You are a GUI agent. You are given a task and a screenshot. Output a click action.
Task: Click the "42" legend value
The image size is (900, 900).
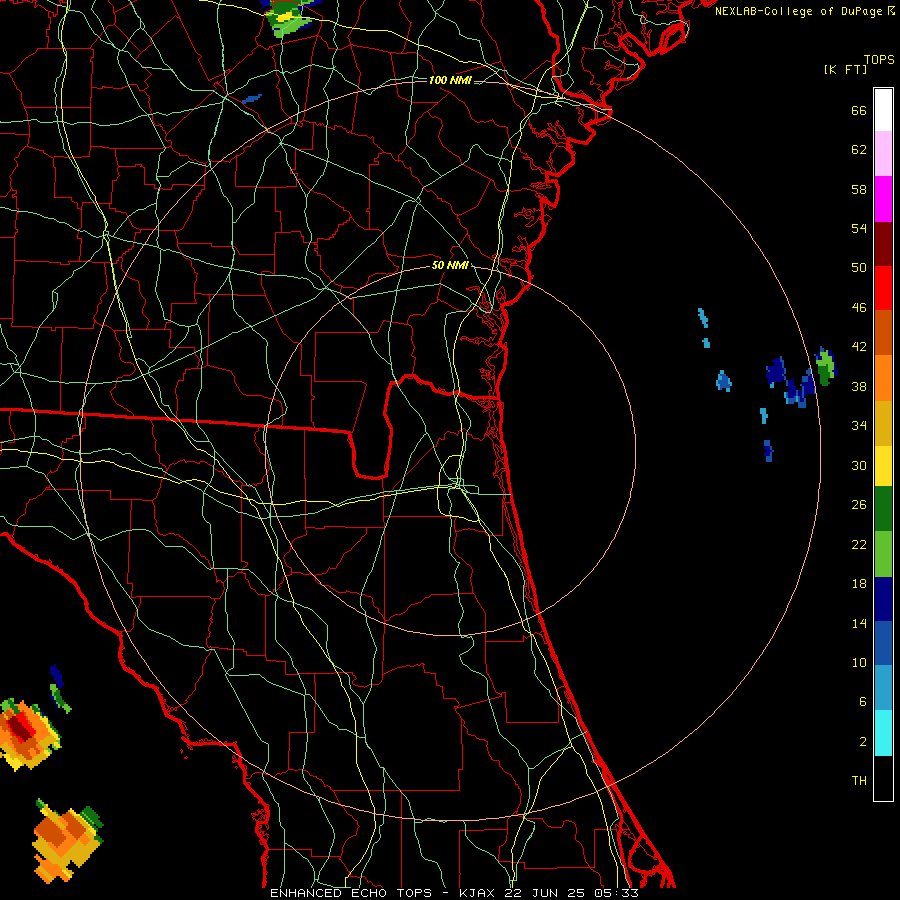click(x=859, y=347)
